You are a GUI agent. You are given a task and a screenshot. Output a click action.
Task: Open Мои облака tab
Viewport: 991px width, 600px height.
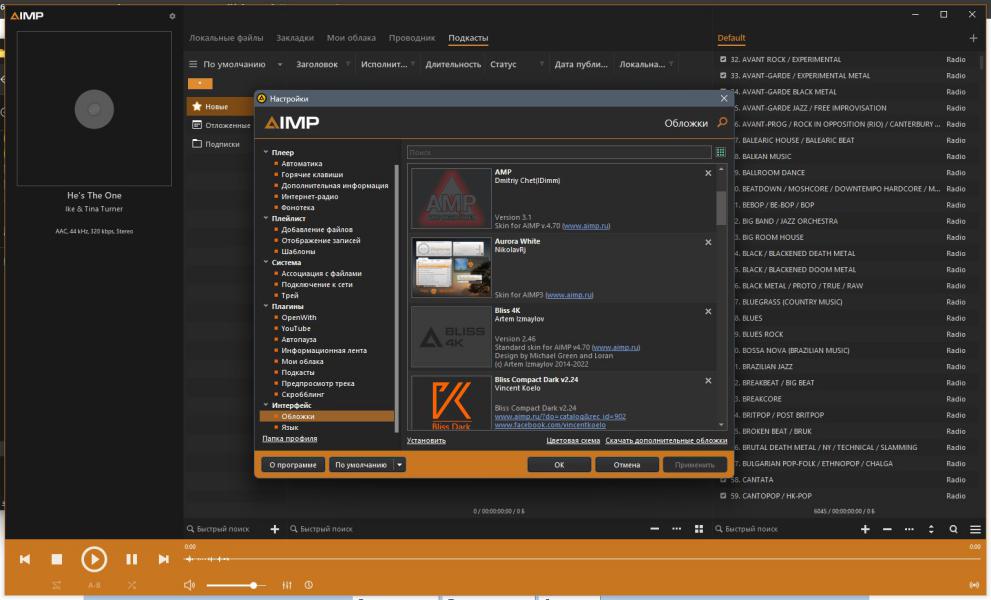click(351, 38)
